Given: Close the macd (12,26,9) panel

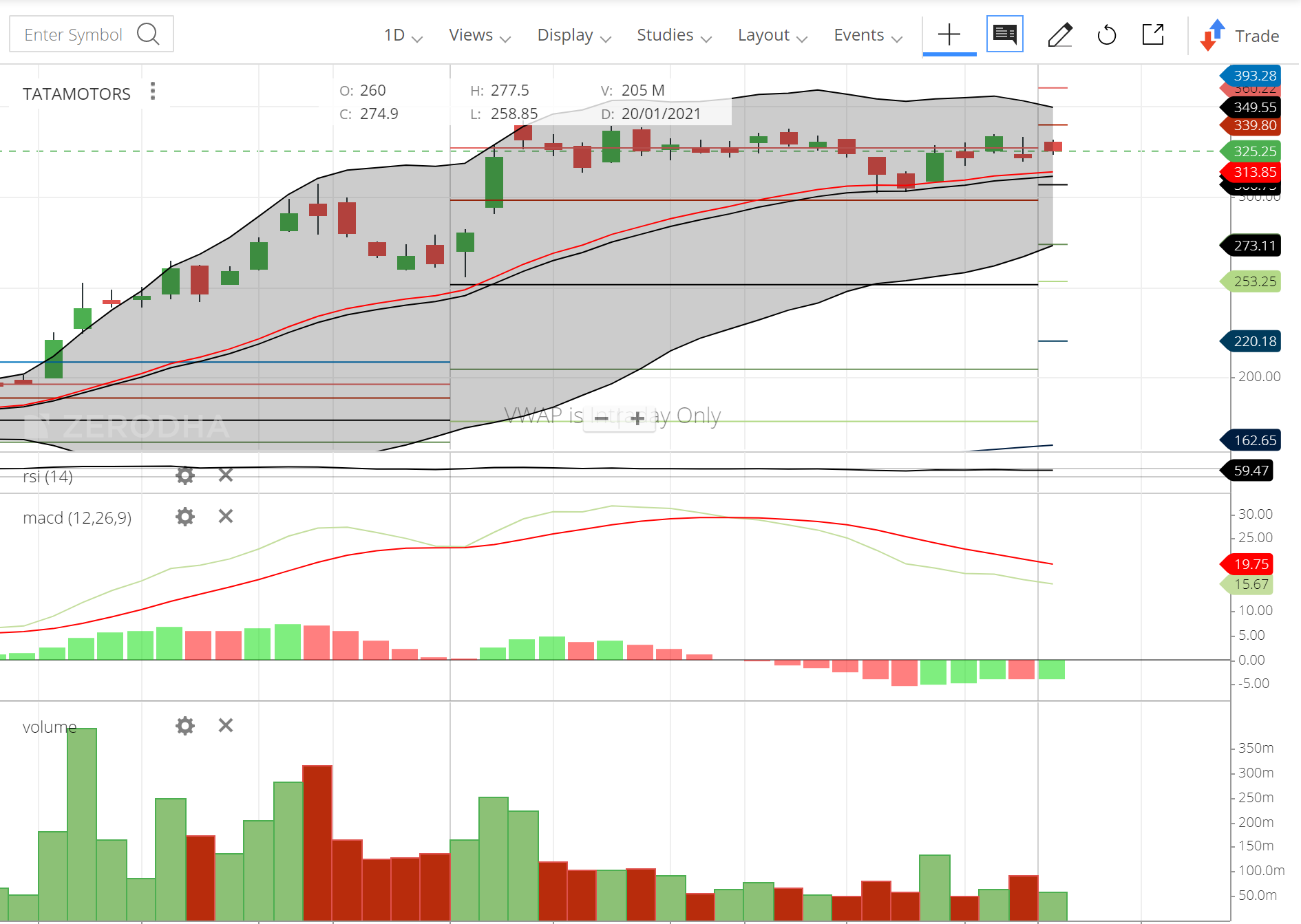Looking at the screenshot, I should coord(226,516).
